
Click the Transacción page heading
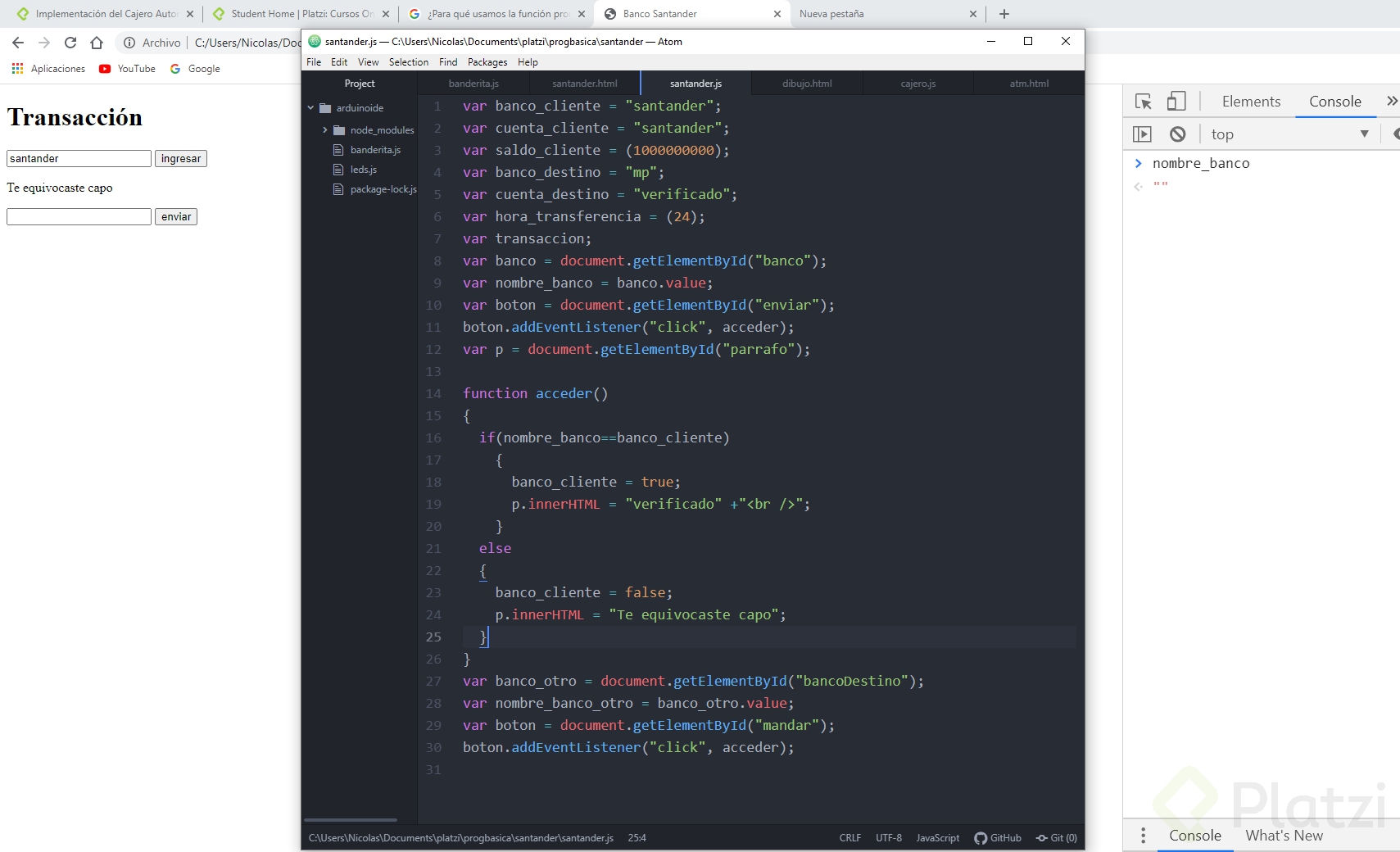pos(75,117)
